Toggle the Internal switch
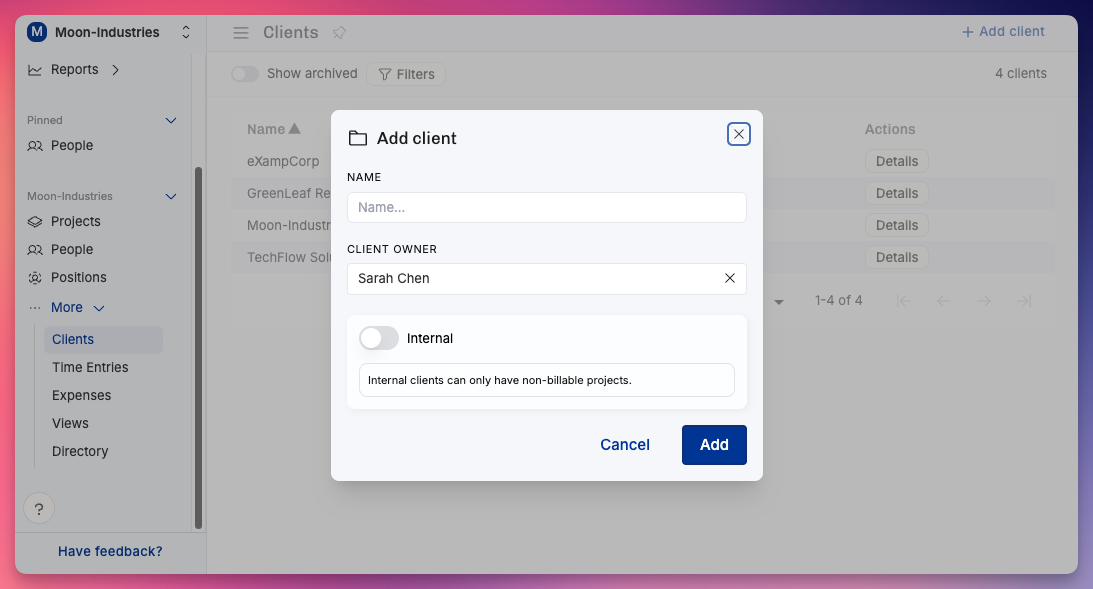The image size is (1093, 589). tap(379, 338)
